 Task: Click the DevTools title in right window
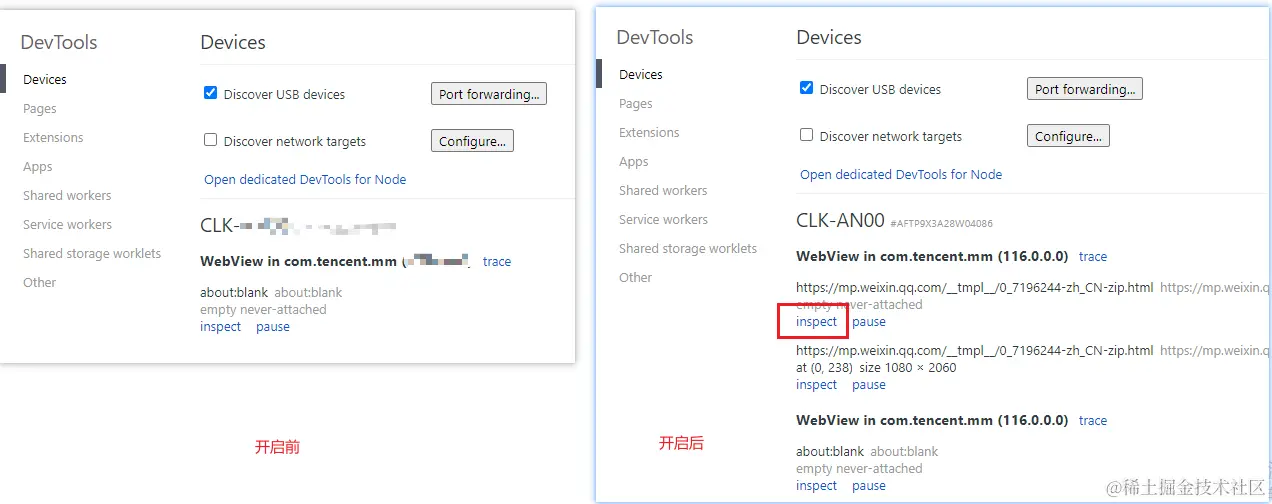click(655, 37)
